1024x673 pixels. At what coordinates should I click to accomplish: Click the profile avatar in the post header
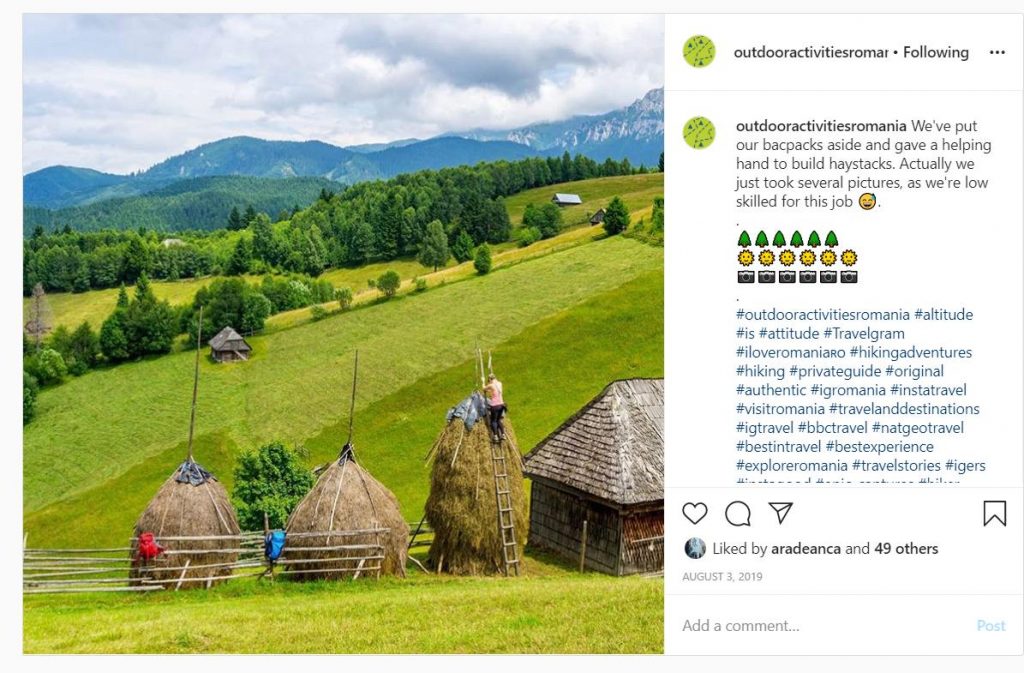699,52
